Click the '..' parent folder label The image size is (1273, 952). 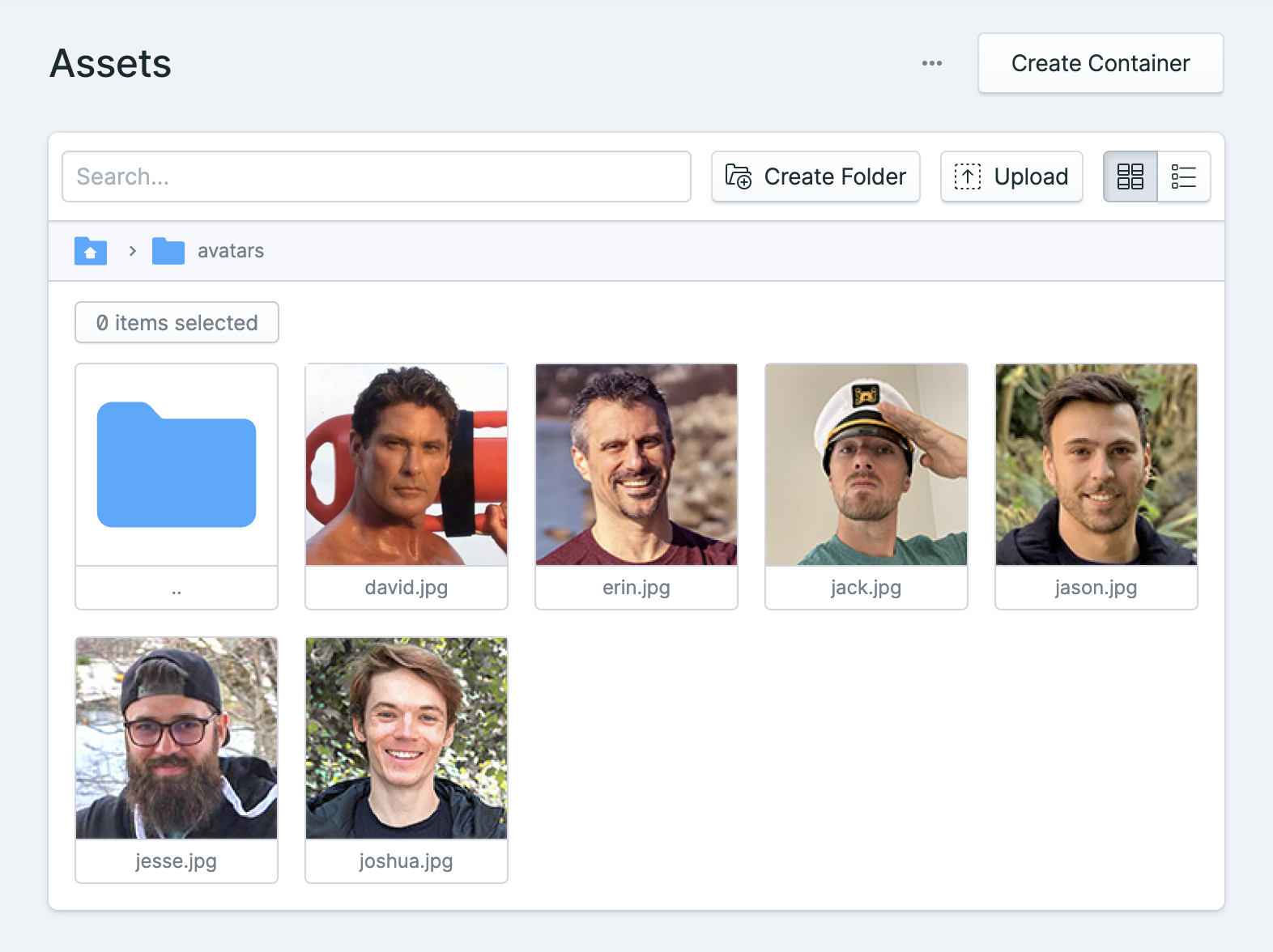tap(177, 593)
